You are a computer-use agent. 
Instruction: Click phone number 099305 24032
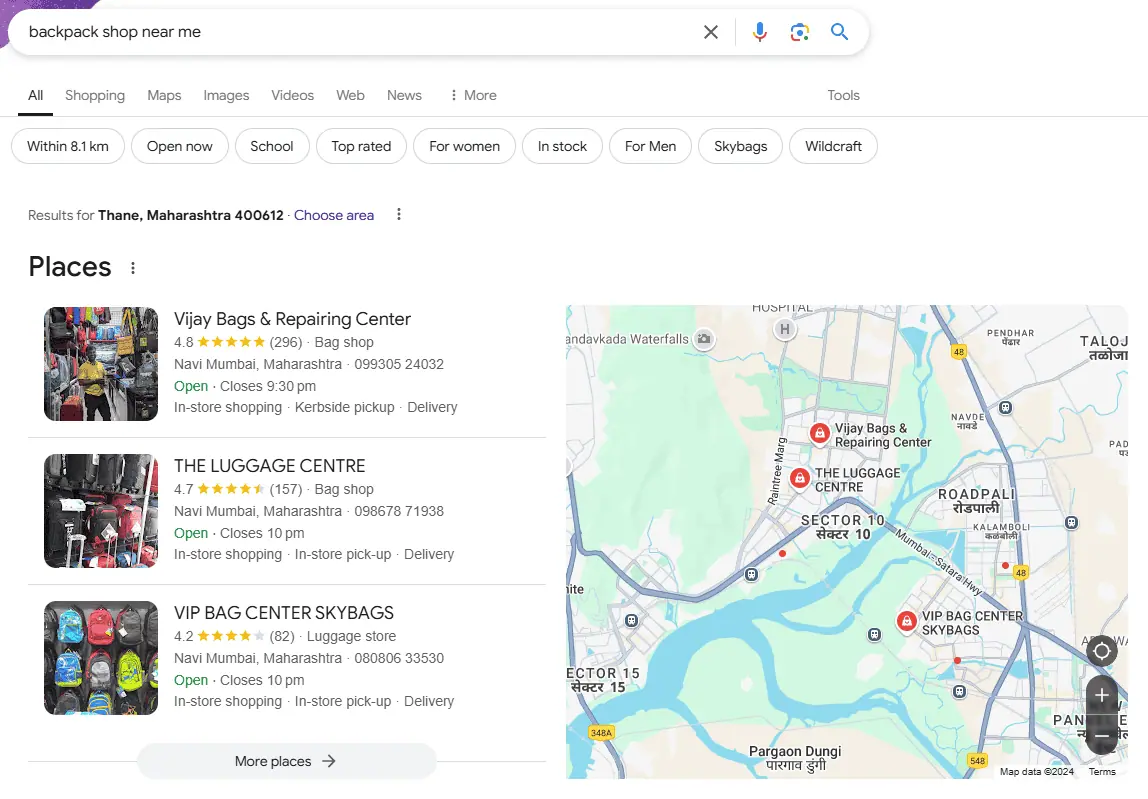pyautogui.click(x=399, y=364)
